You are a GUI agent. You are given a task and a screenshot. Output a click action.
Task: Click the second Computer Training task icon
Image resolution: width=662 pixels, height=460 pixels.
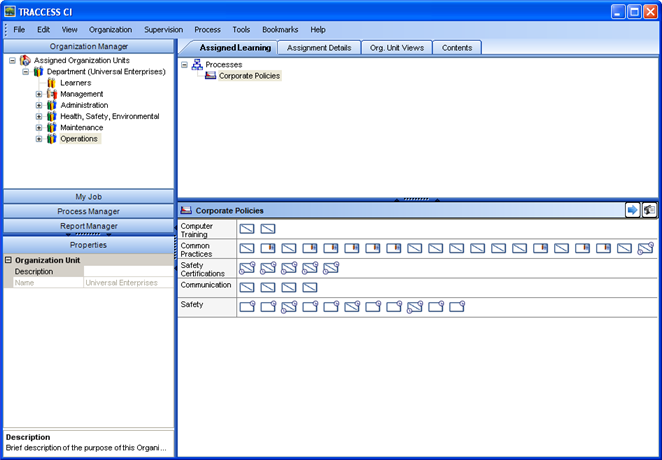point(268,229)
